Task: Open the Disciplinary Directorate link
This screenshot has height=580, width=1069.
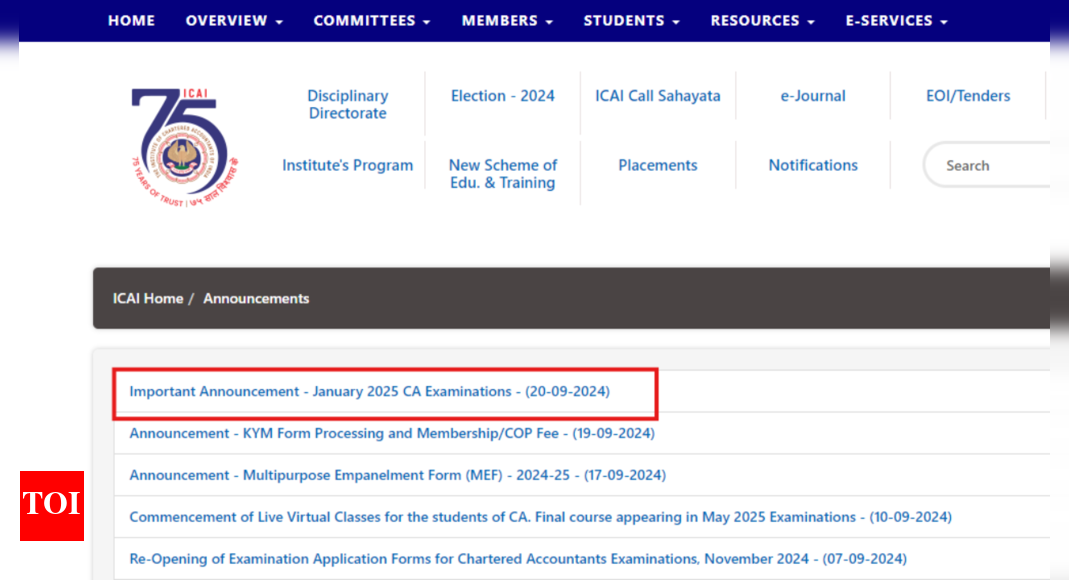Action: [x=348, y=104]
